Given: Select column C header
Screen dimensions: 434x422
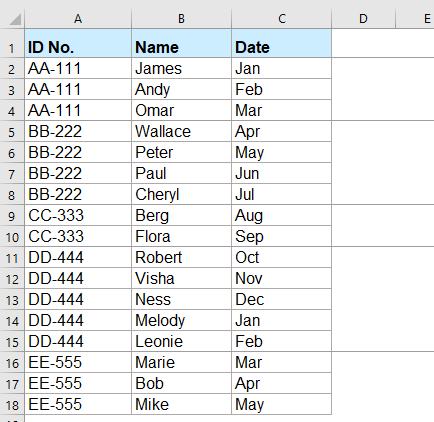Looking at the screenshot, I should 282,19.
